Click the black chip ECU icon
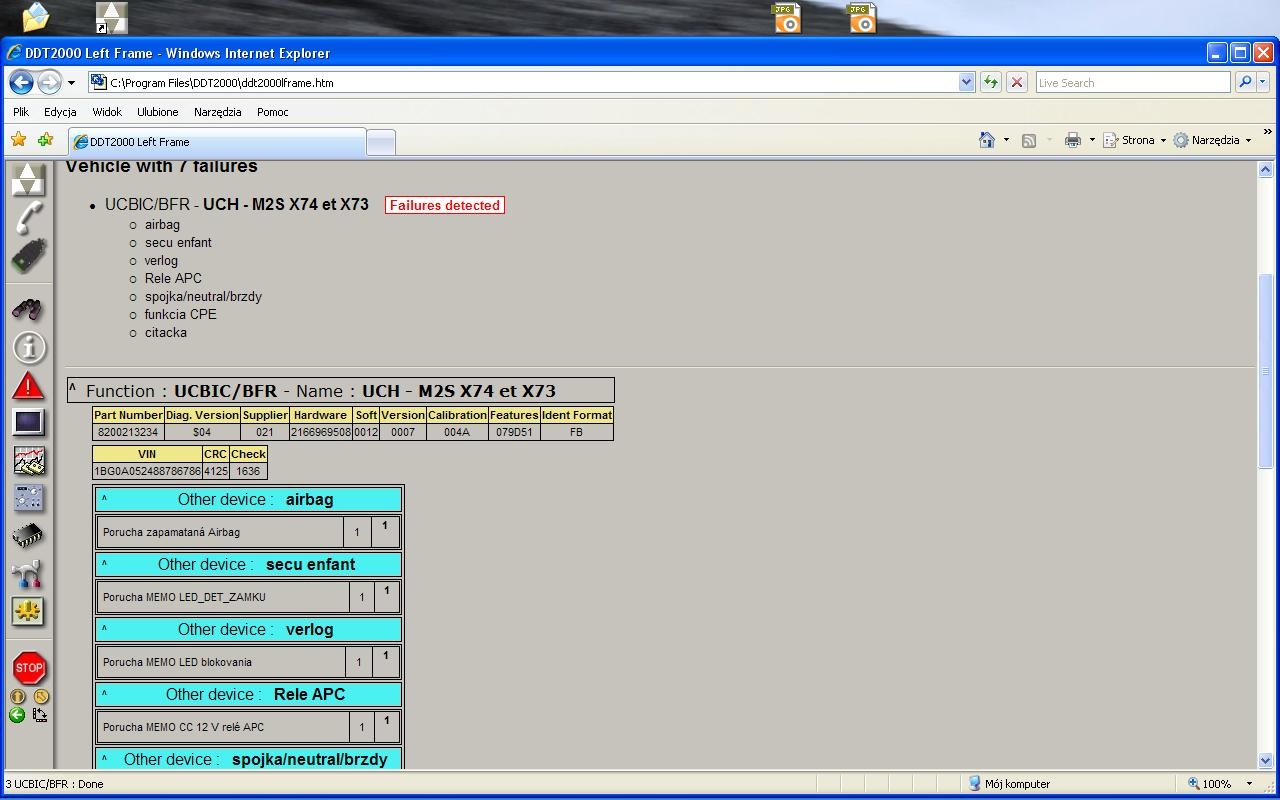 [28, 536]
